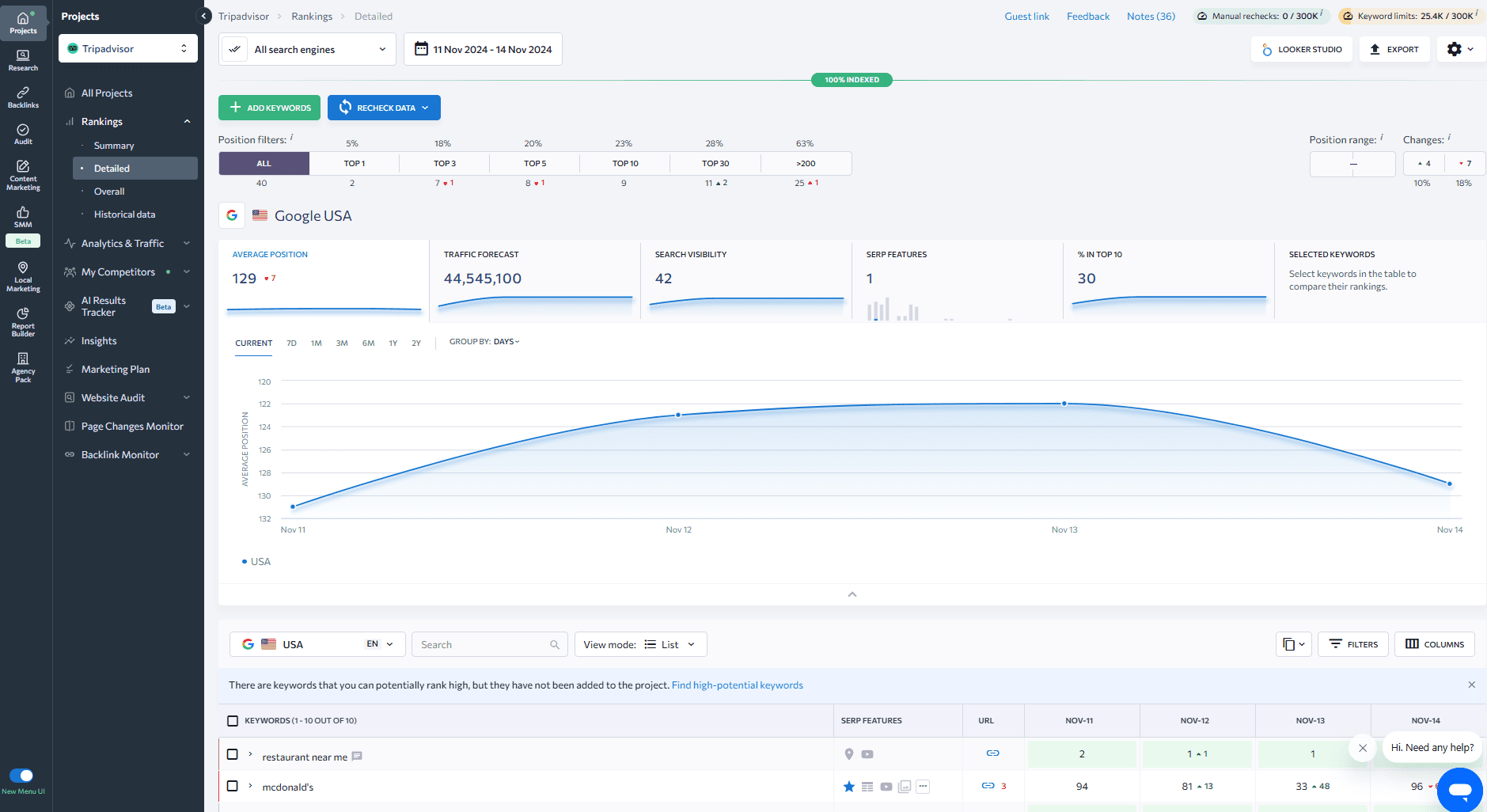Open the Recheck Data dropdown
Screen dimensions: 1487x812
[384, 108]
